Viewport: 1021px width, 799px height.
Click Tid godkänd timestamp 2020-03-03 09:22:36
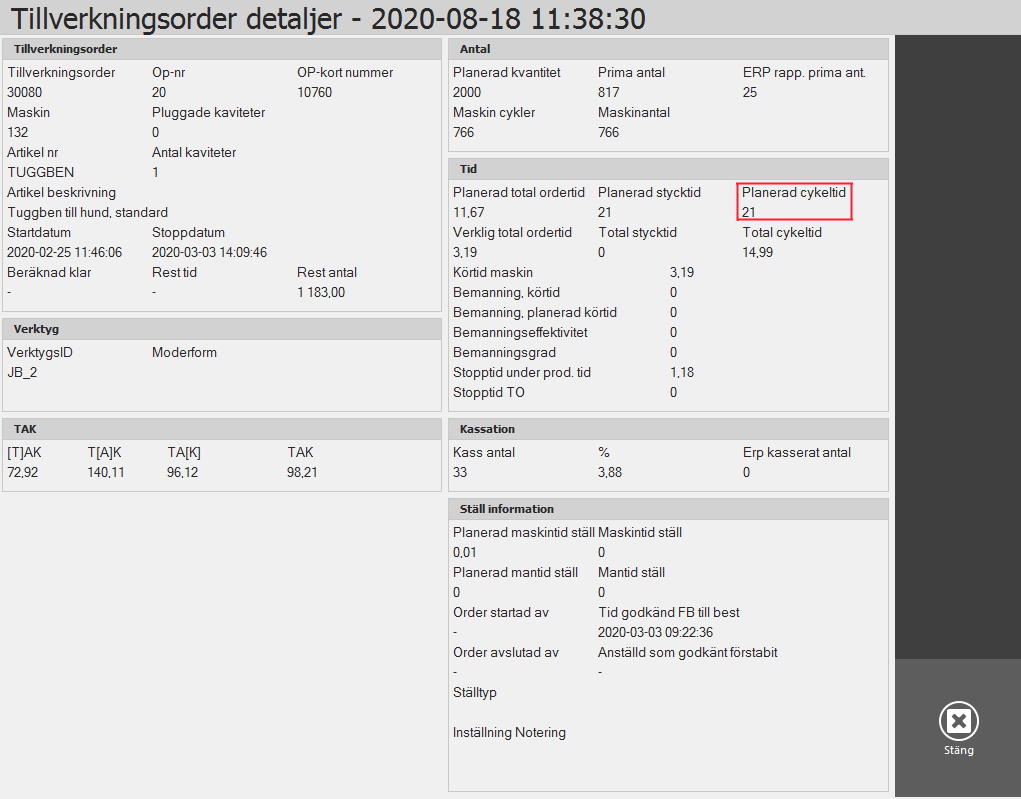[x=656, y=632]
